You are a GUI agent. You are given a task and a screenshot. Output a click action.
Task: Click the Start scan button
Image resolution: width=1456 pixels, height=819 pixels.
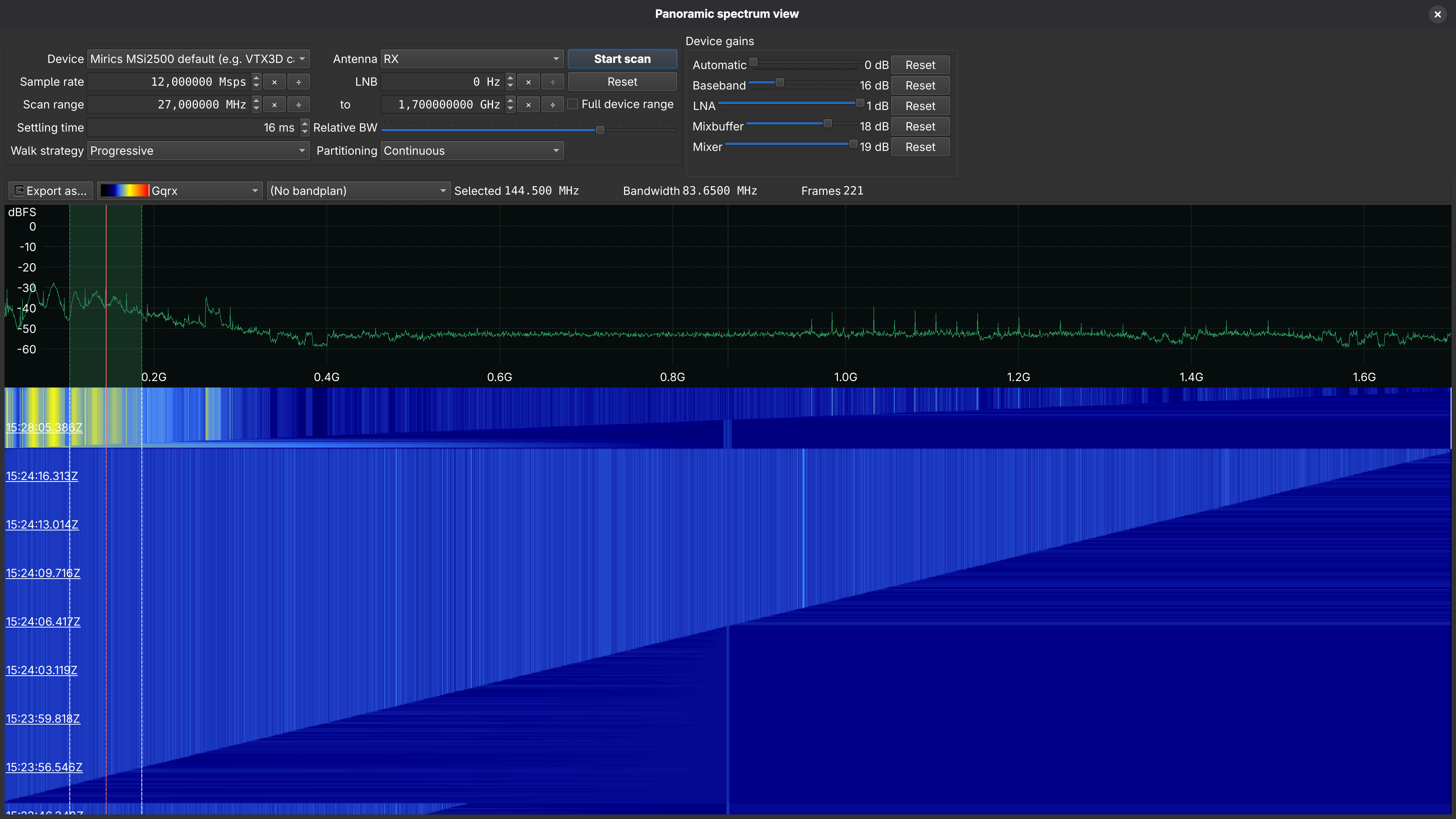pyautogui.click(x=622, y=59)
